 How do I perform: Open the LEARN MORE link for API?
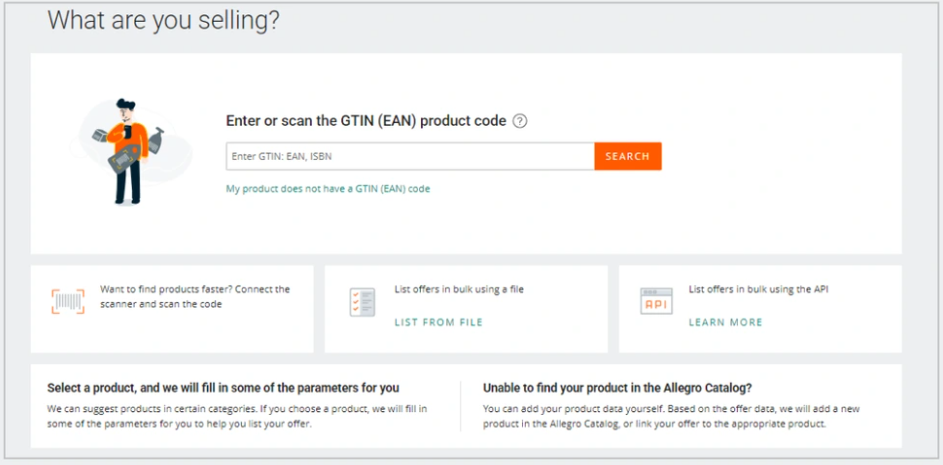click(725, 322)
